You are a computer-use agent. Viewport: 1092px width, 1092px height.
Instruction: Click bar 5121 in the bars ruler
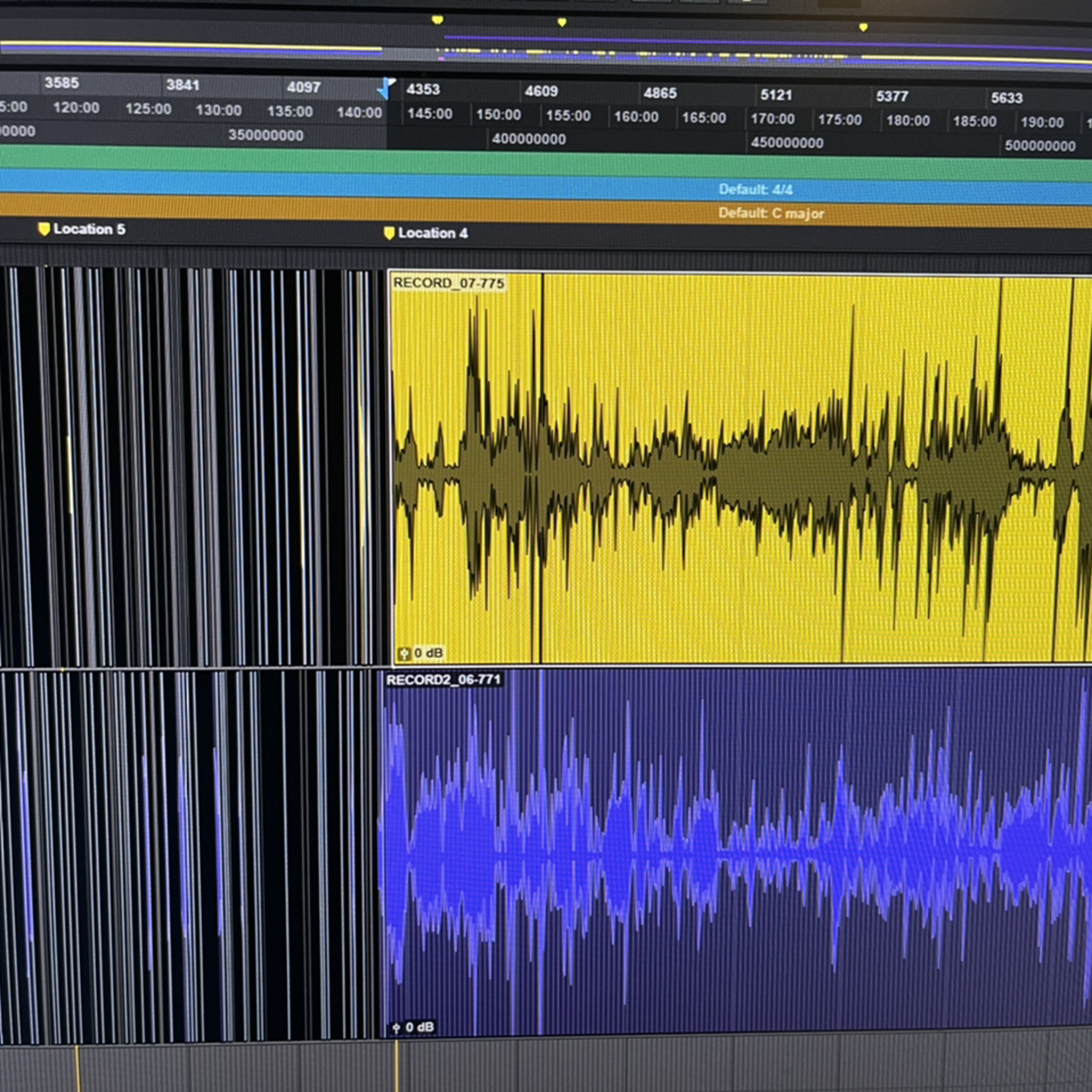(x=776, y=95)
